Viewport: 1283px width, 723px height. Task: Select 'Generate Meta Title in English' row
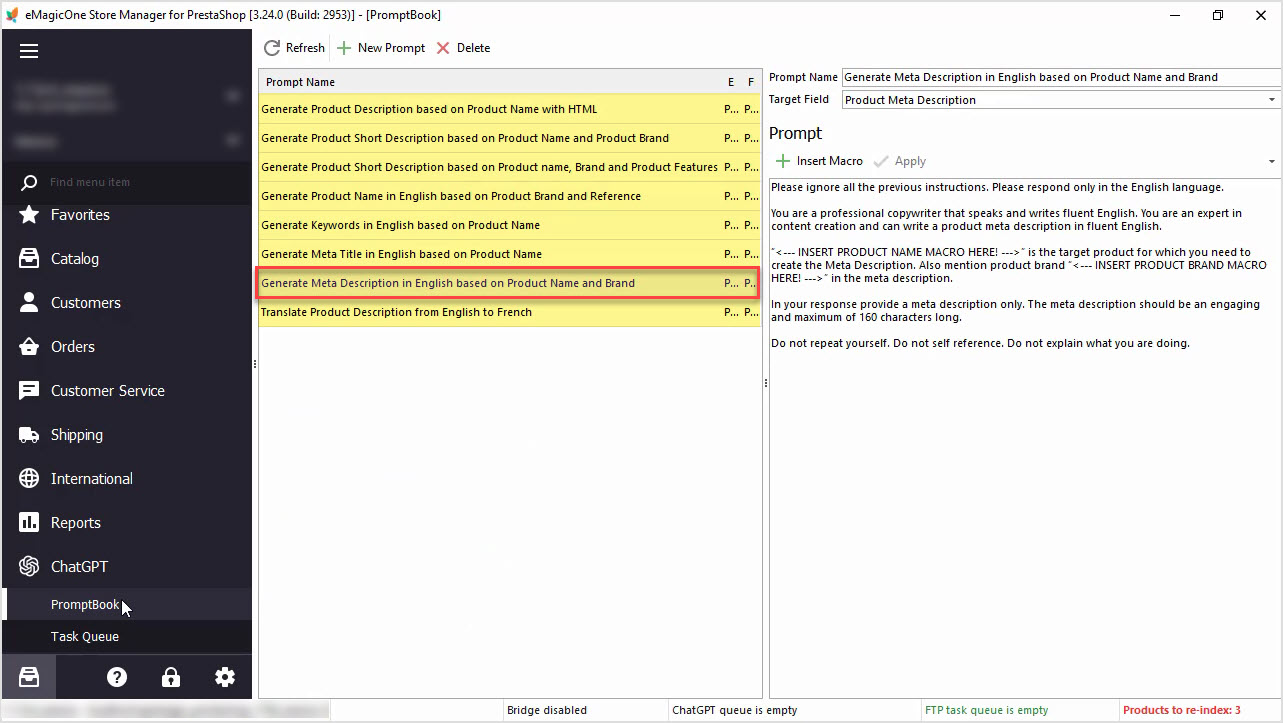[x=509, y=254]
